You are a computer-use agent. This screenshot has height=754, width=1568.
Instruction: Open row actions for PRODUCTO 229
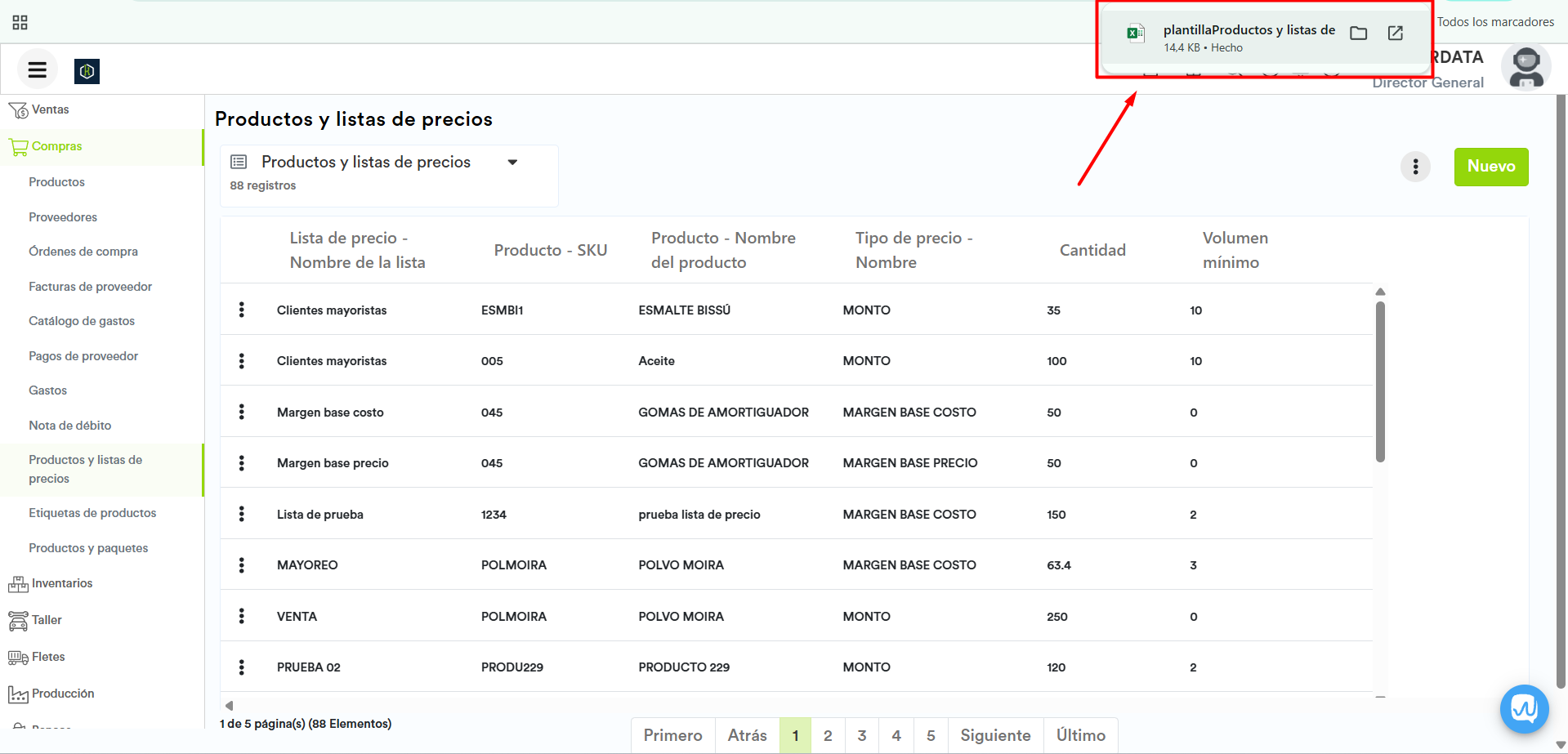[241, 667]
